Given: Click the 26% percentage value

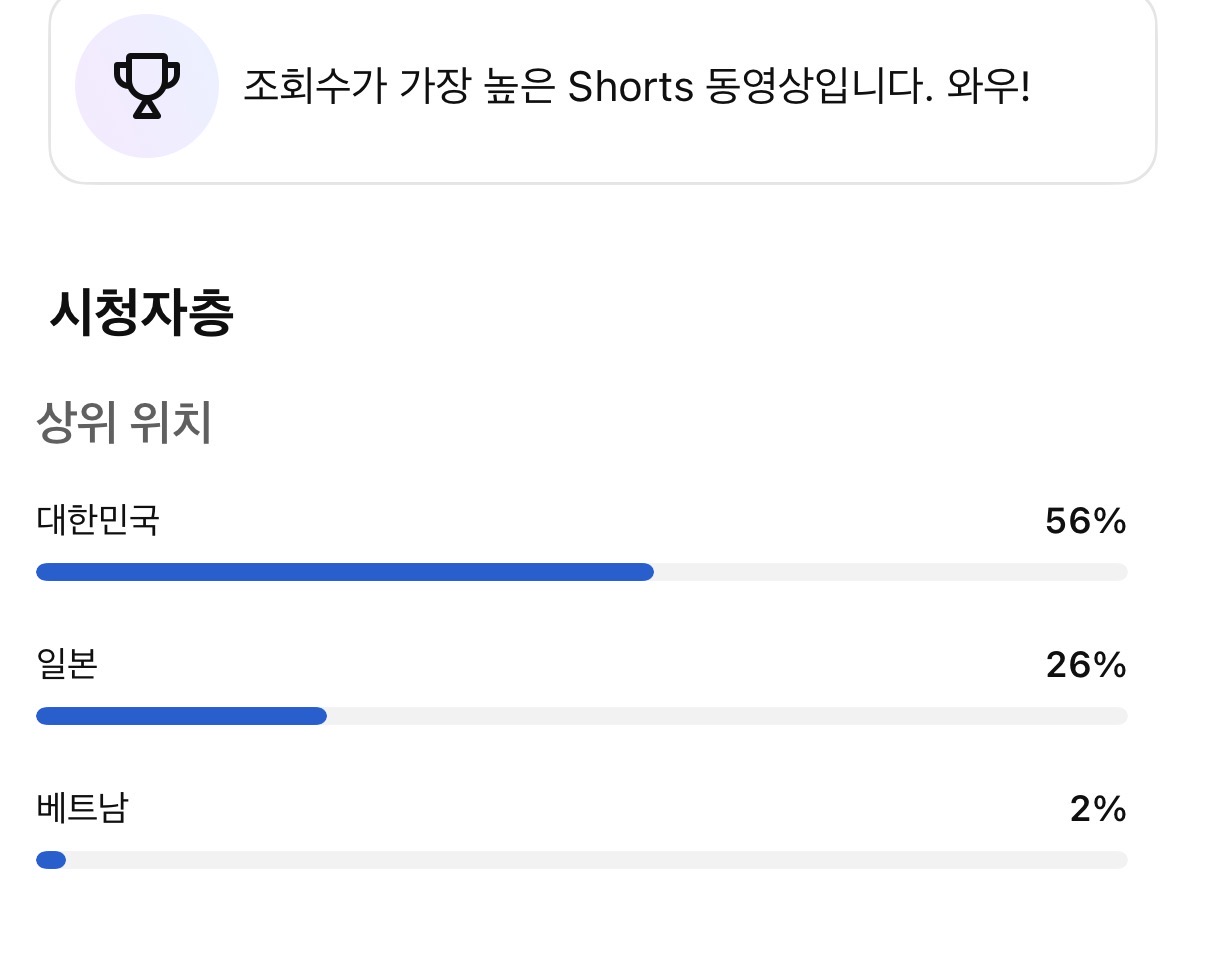Looking at the screenshot, I should (1085, 665).
